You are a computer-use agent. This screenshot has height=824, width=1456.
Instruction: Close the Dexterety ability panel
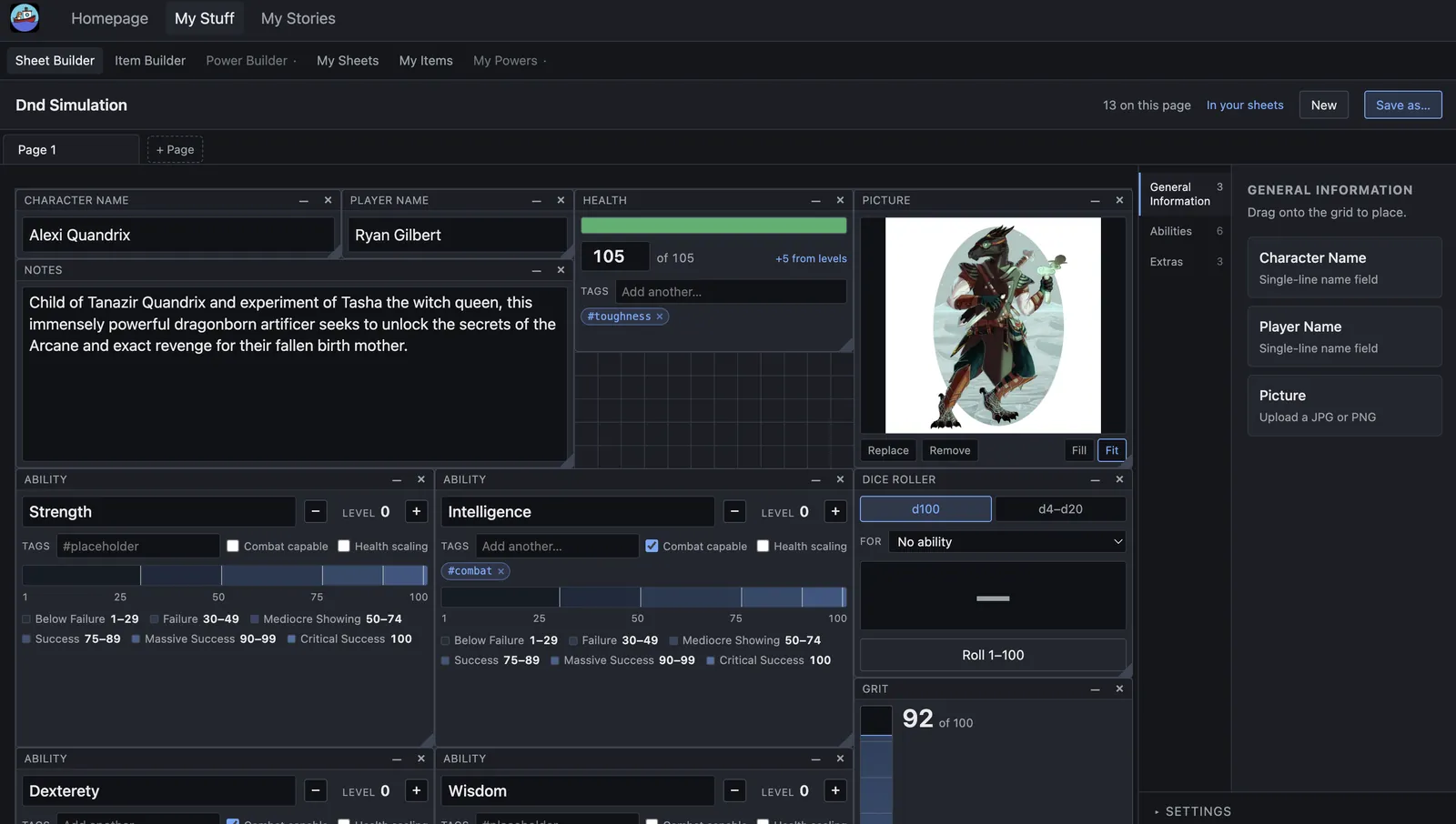point(420,759)
